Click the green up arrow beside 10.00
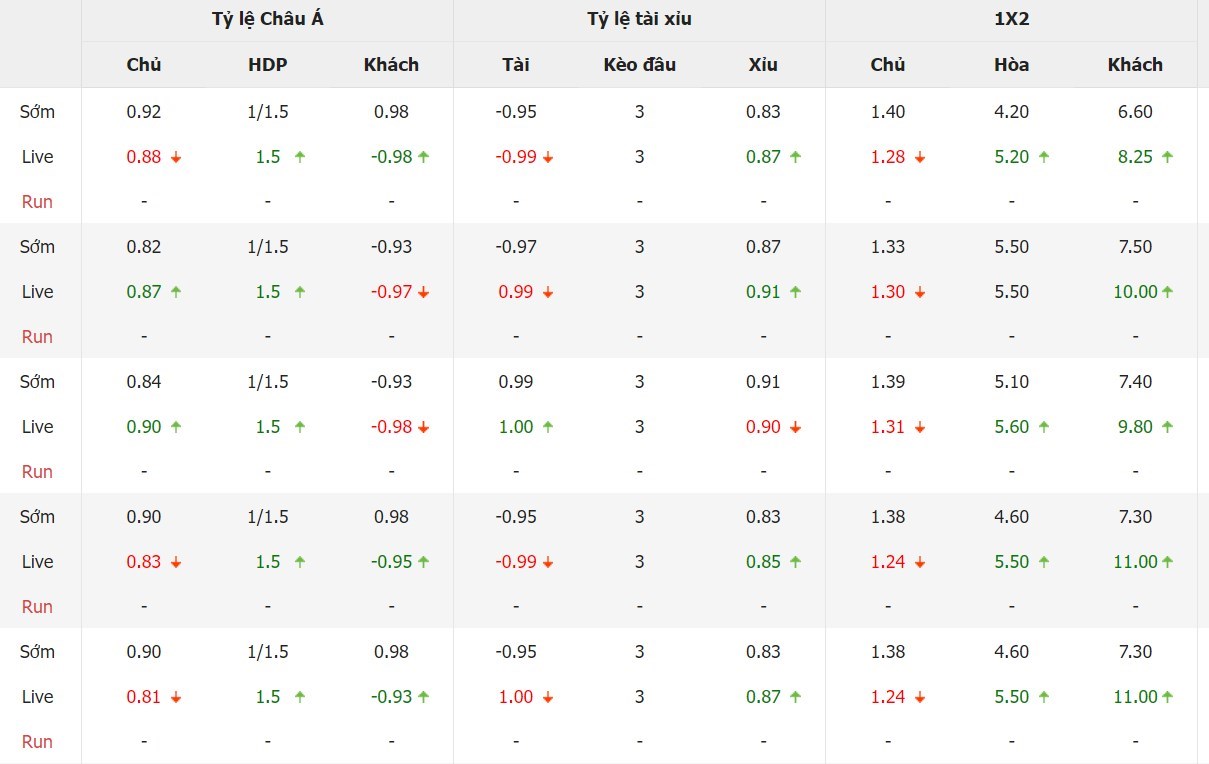 (x=1168, y=292)
